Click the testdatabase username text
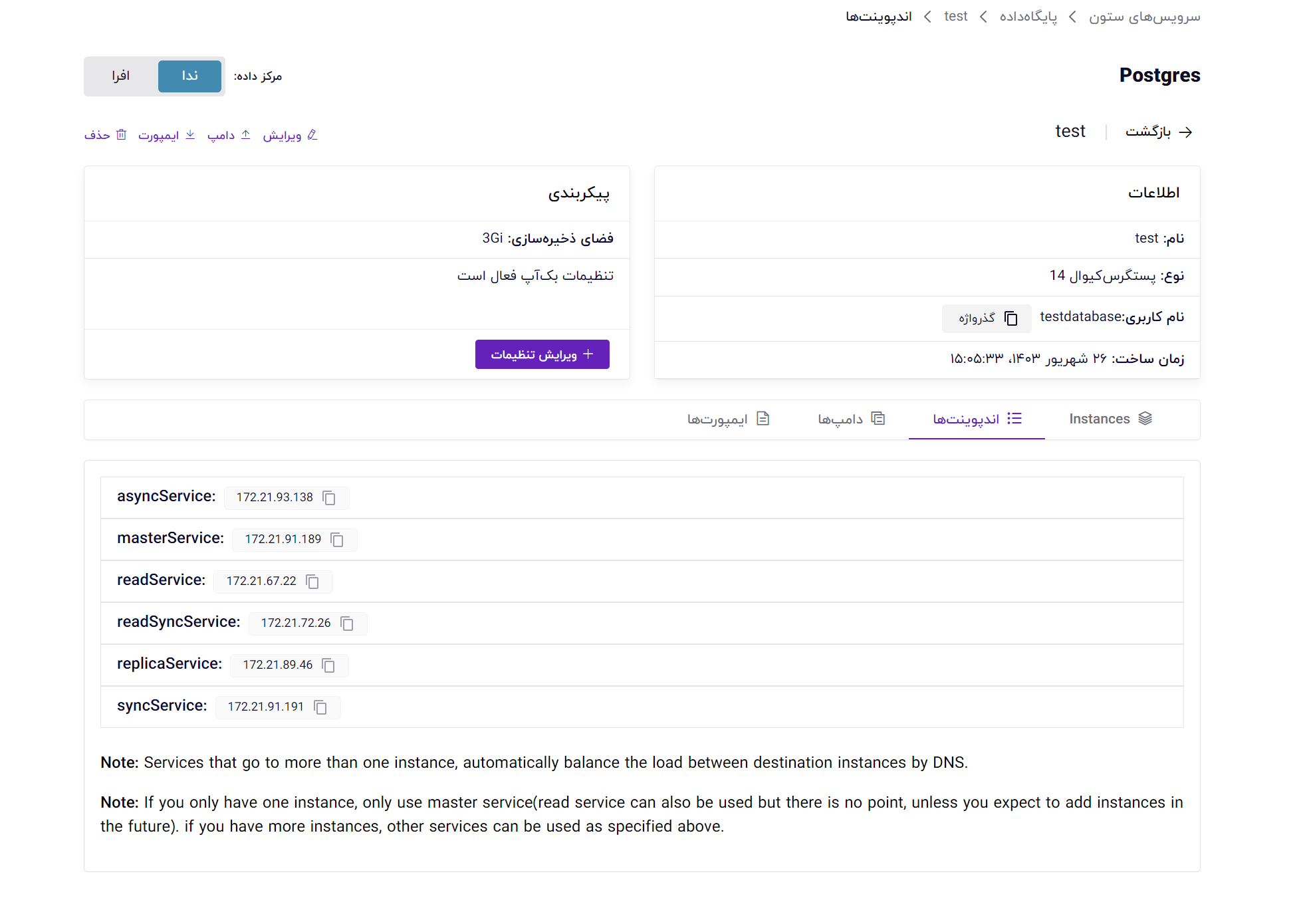 pyautogui.click(x=1081, y=316)
